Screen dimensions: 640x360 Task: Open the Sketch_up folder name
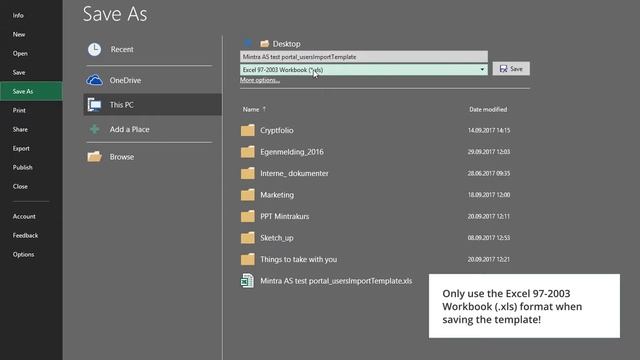click(x=277, y=238)
